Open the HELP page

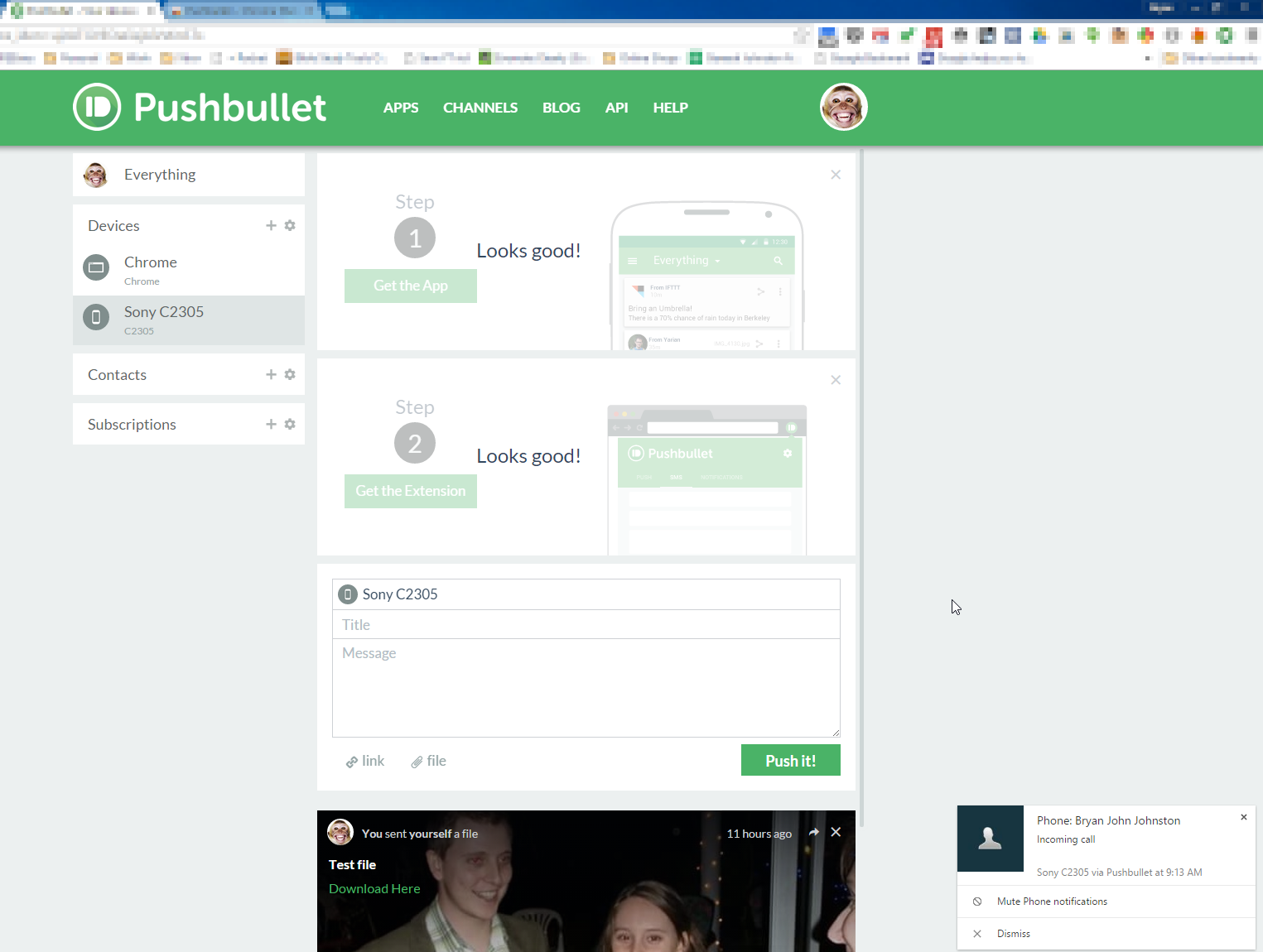pos(671,108)
